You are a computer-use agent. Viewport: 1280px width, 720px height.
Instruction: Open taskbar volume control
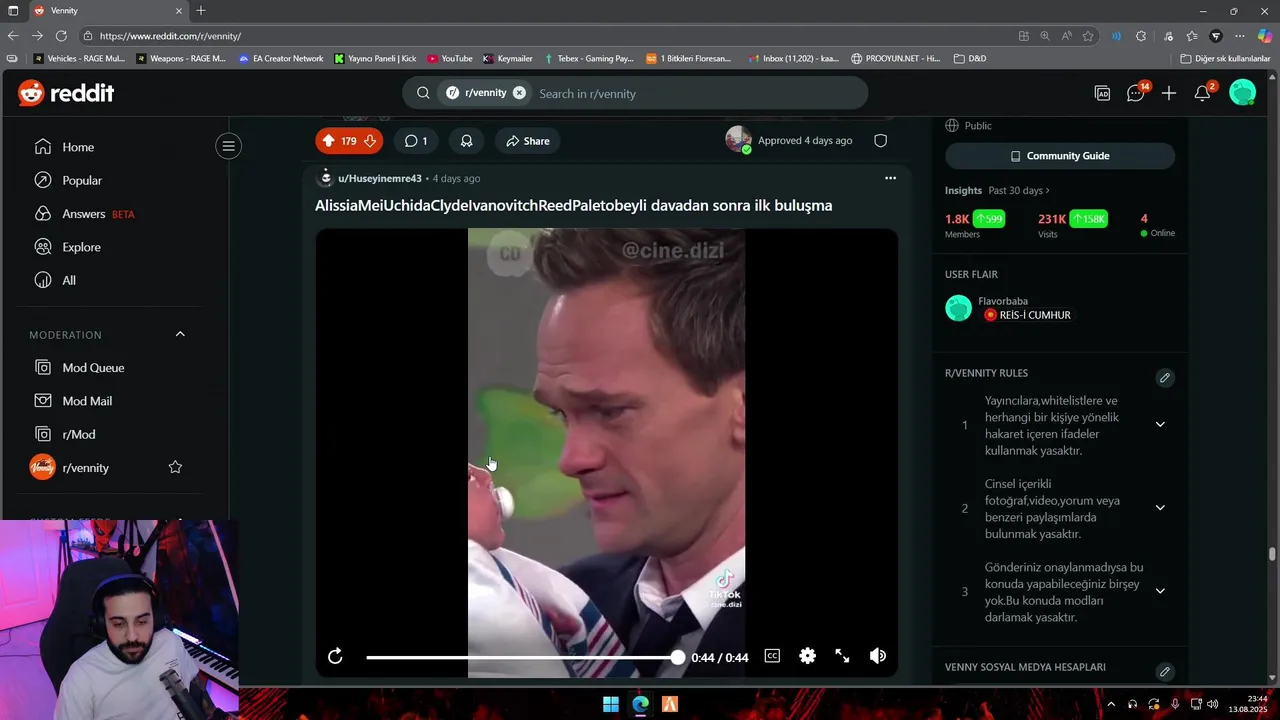[x=1212, y=704]
